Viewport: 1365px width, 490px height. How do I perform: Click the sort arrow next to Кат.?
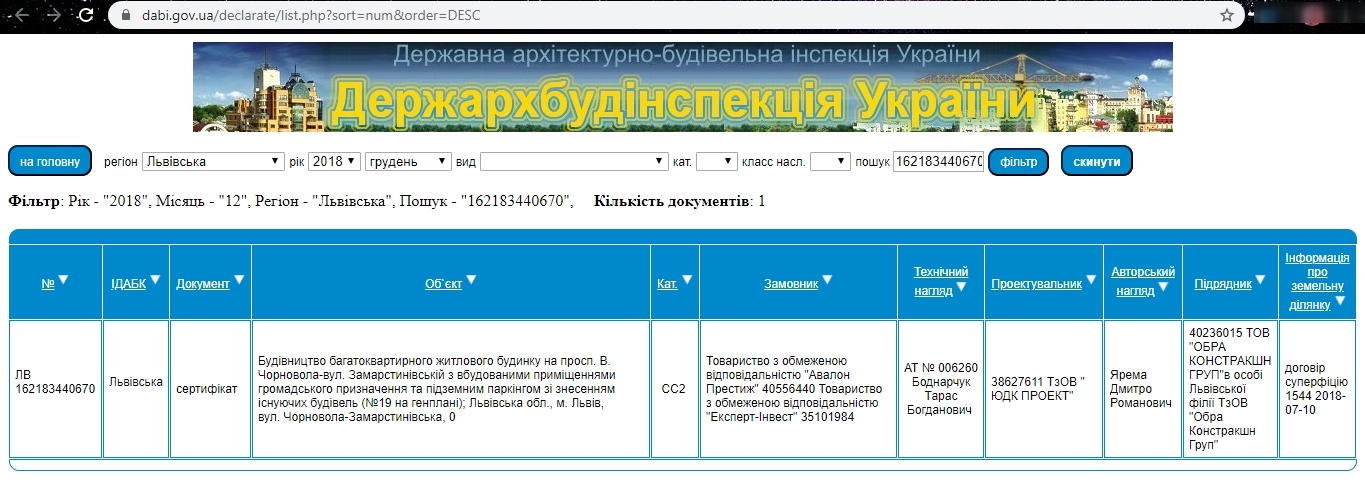click(689, 280)
